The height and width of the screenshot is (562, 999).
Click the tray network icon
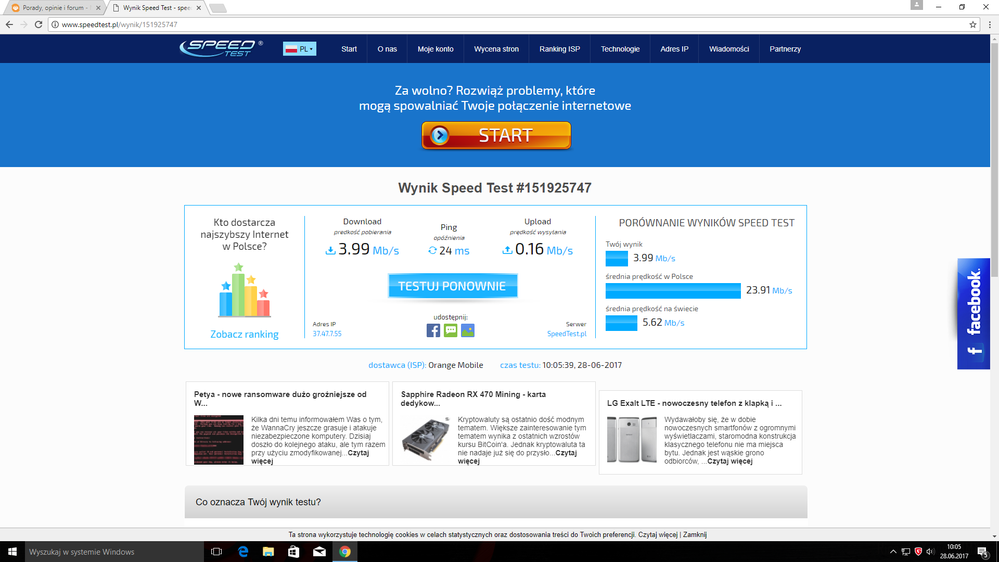[x=905, y=552]
